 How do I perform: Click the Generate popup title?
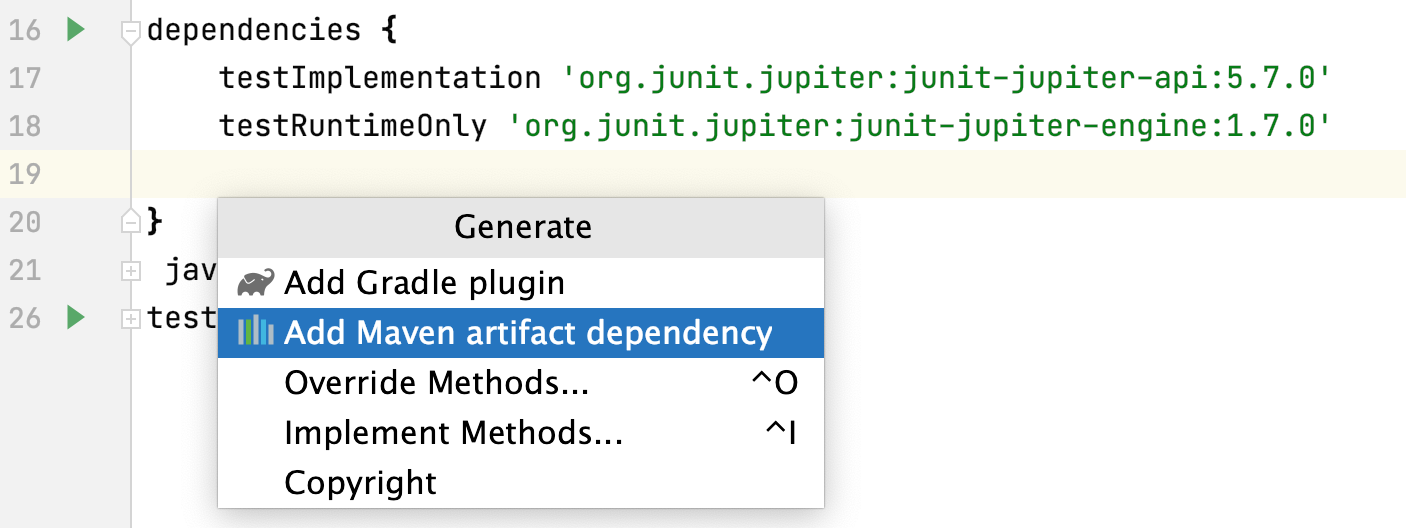pyautogui.click(x=522, y=227)
